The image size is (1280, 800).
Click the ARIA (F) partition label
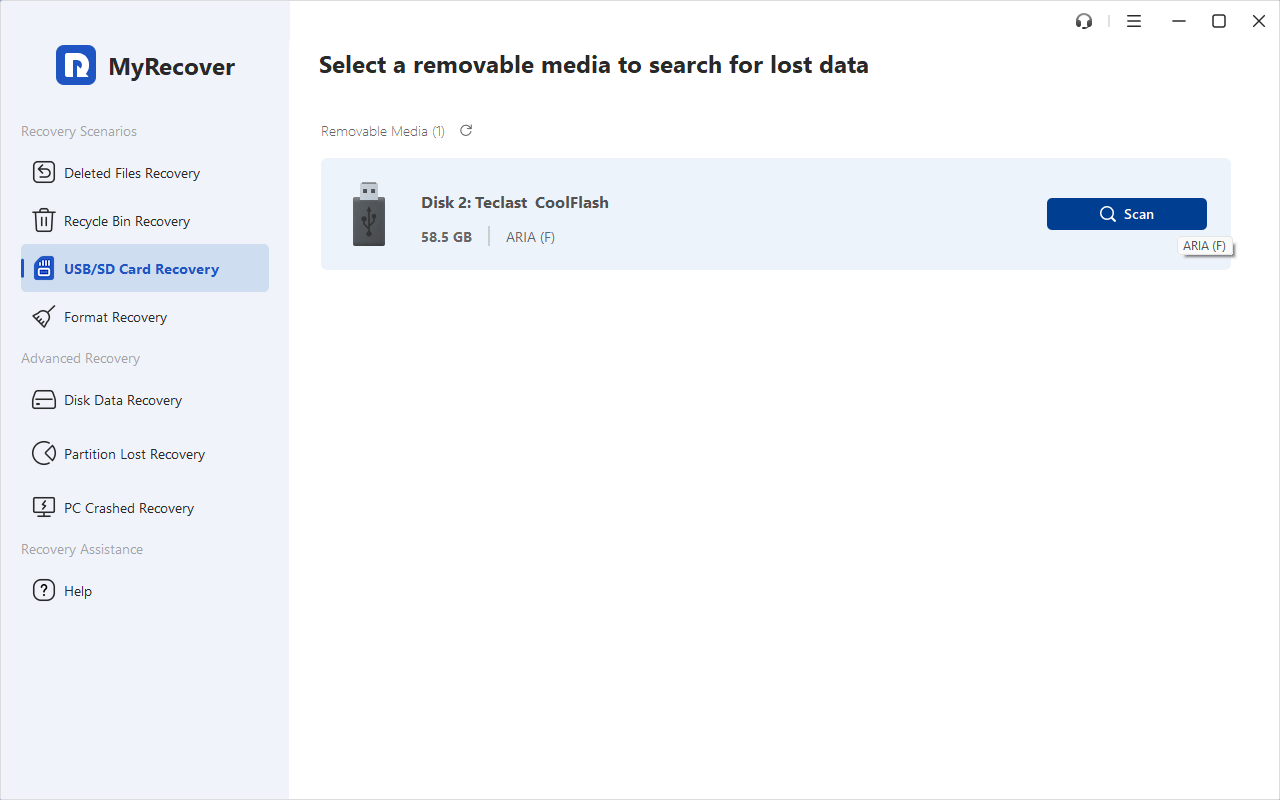click(x=530, y=237)
